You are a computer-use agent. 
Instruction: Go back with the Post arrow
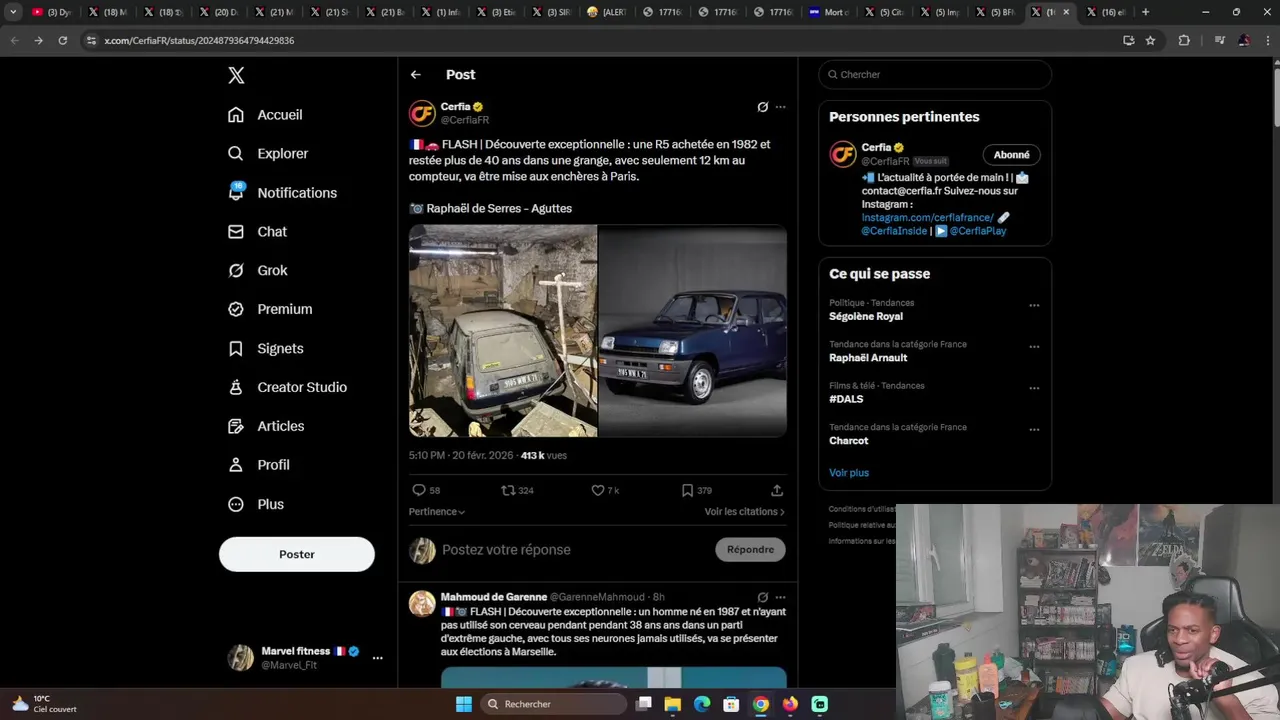point(416,75)
